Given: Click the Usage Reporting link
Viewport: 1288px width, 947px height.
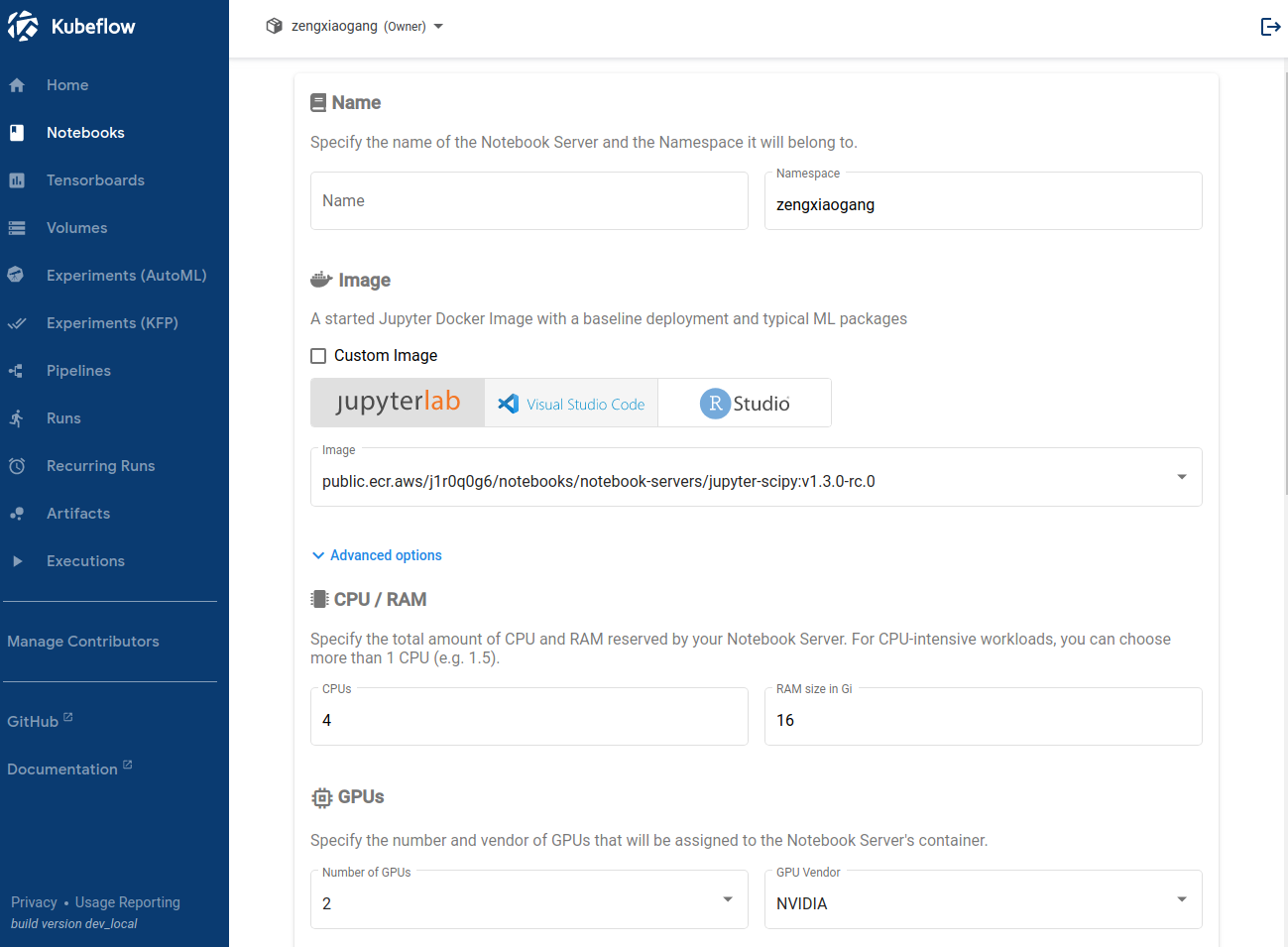Looking at the screenshot, I should pyautogui.click(x=128, y=902).
